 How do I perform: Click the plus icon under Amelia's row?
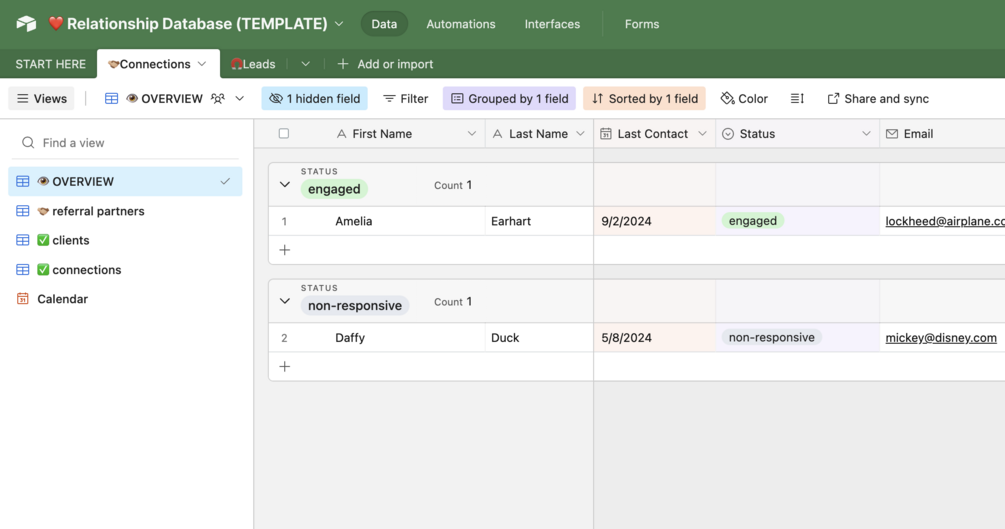click(x=285, y=250)
